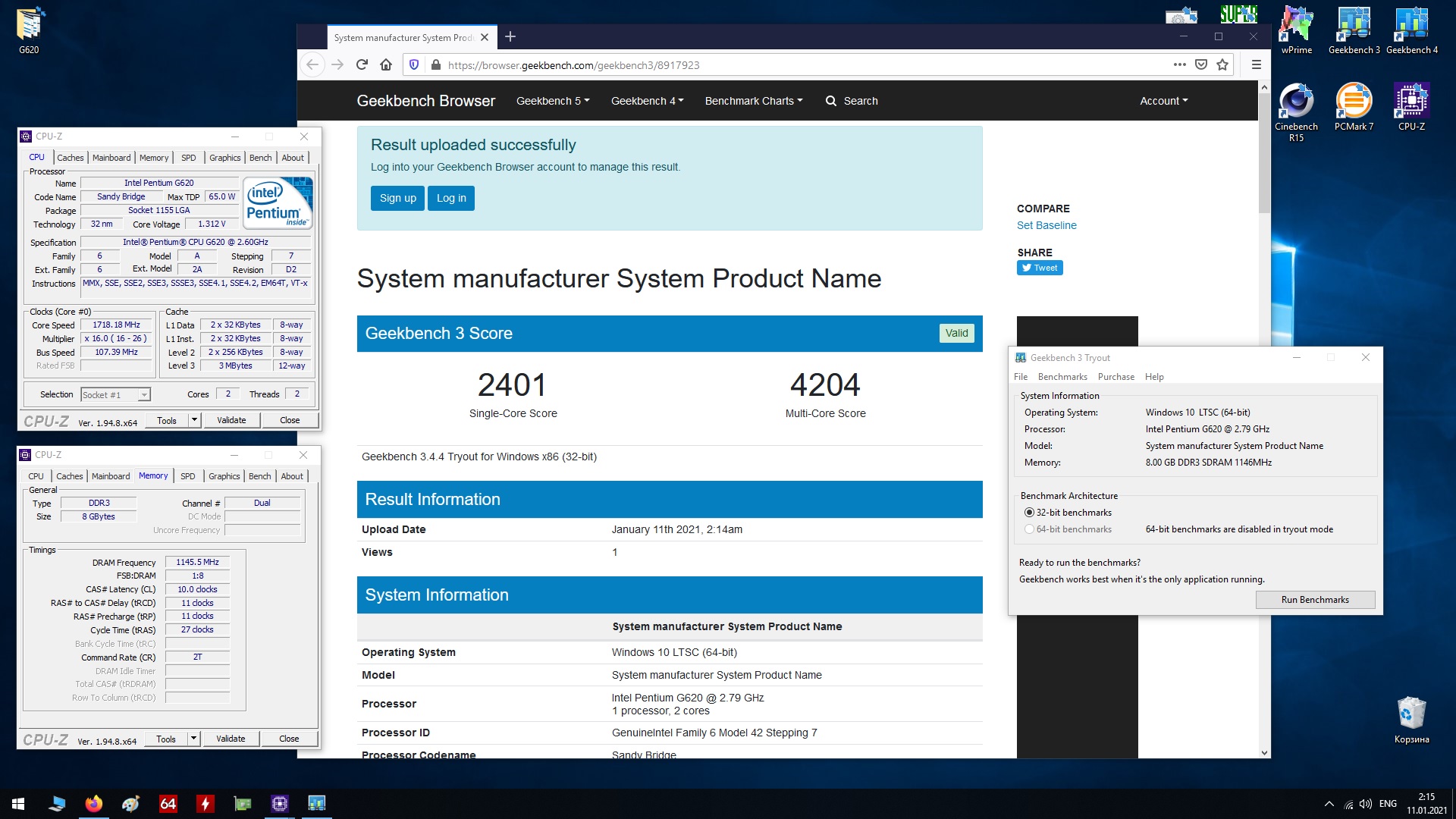Image resolution: width=1456 pixels, height=819 pixels.
Task: Open File menu in Geekbench 3 Tryout
Action: point(1021,377)
